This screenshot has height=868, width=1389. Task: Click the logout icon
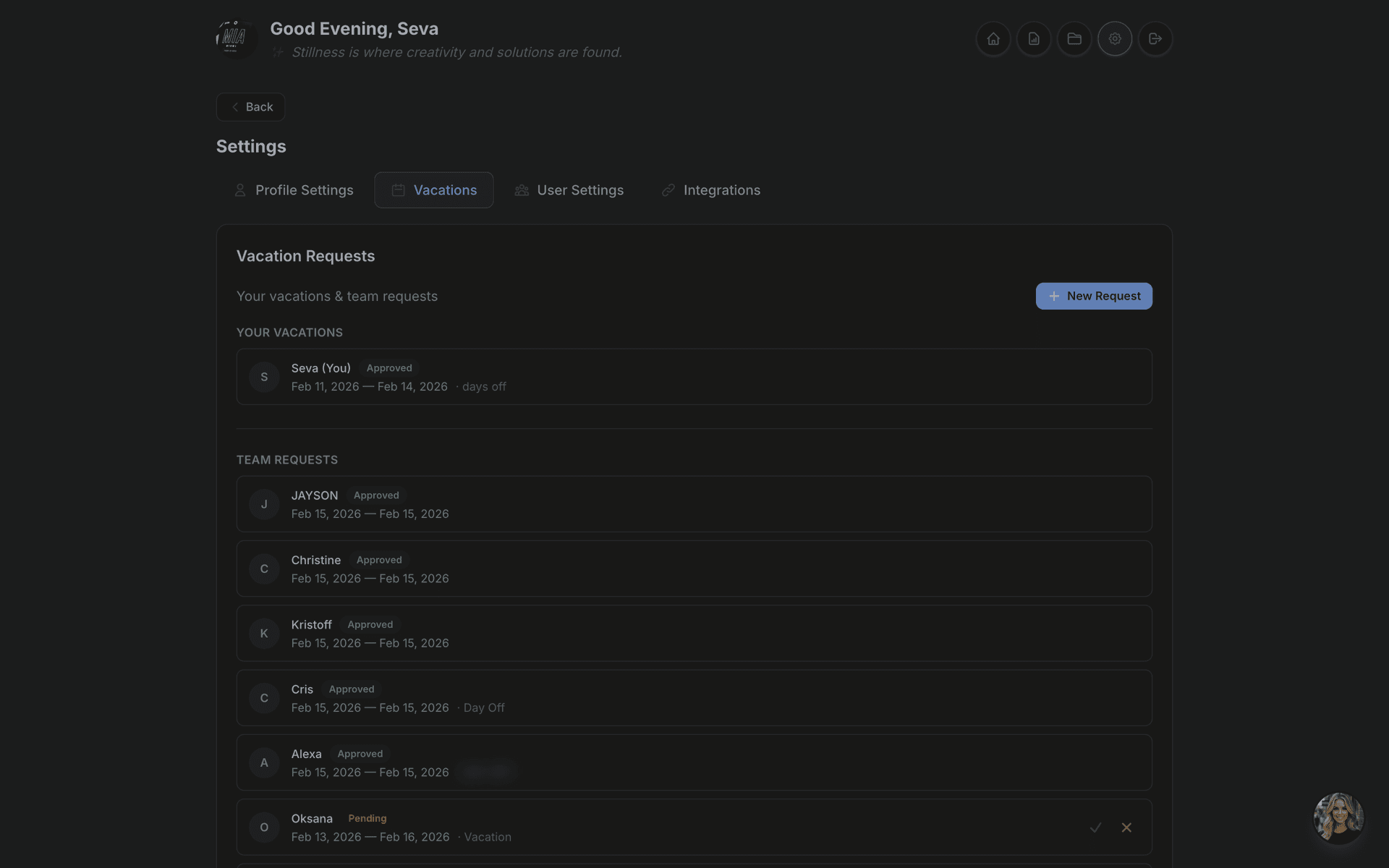(x=1155, y=39)
